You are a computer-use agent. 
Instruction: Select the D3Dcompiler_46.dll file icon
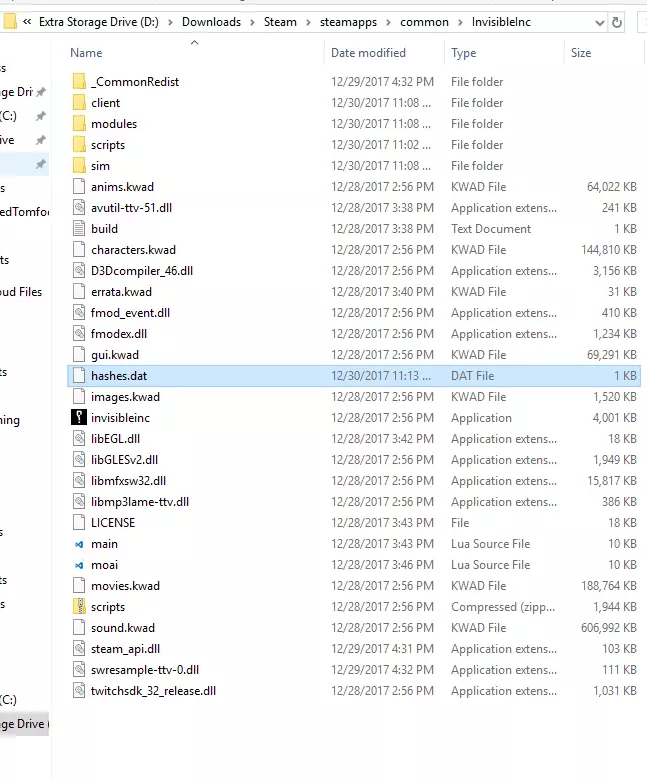coord(79,271)
